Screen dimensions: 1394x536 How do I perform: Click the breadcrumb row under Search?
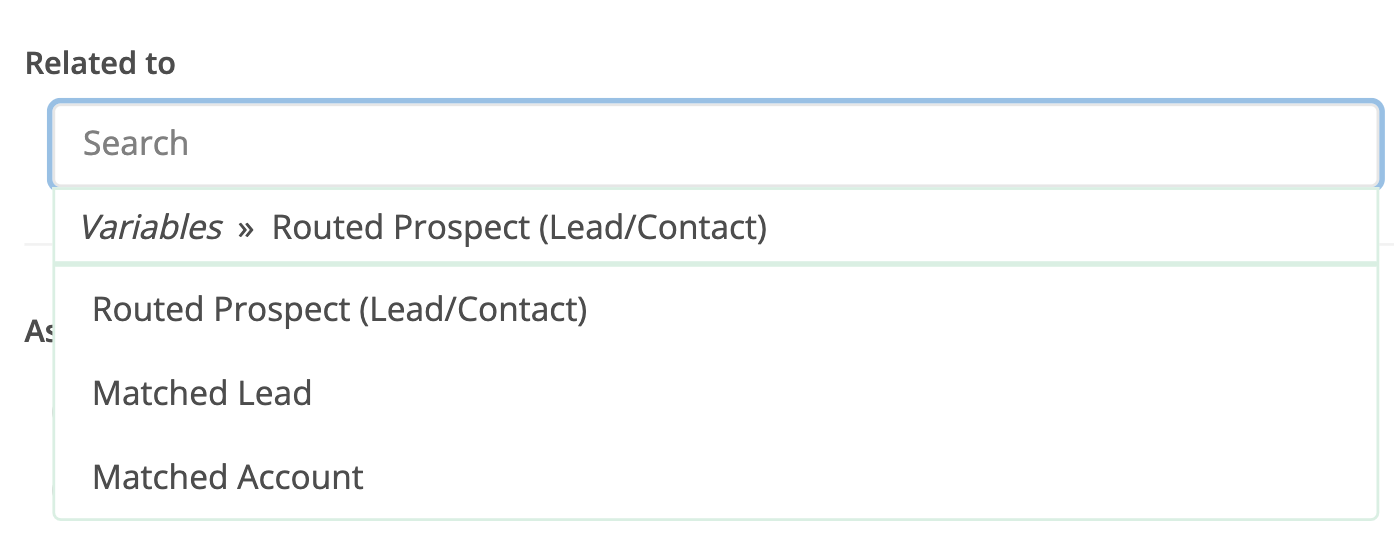(715, 228)
